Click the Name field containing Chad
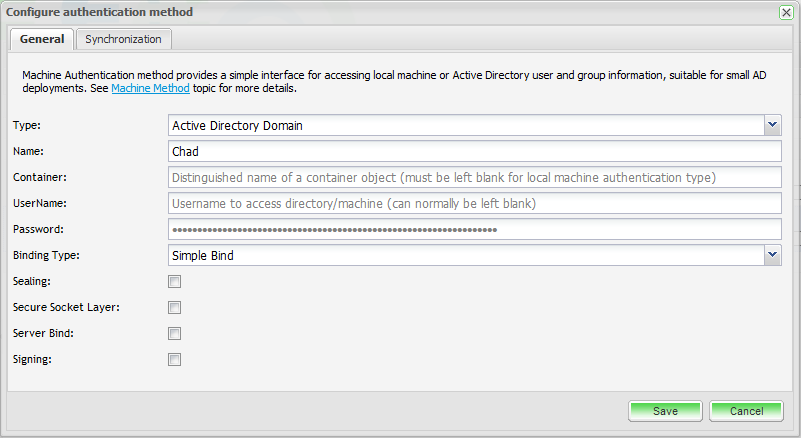 (x=474, y=151)
